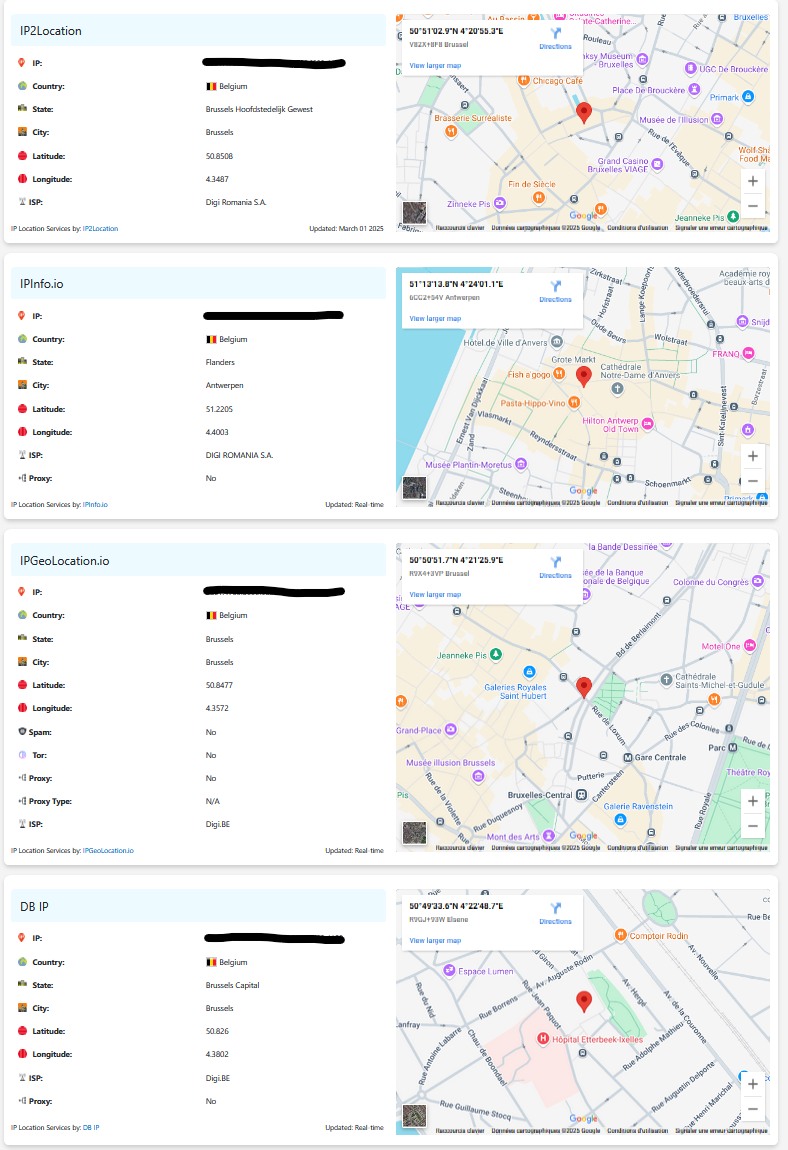Zoom in on the DB IP map
Viewport: 788px width, 1150px height.
(x=753, y=1084)
